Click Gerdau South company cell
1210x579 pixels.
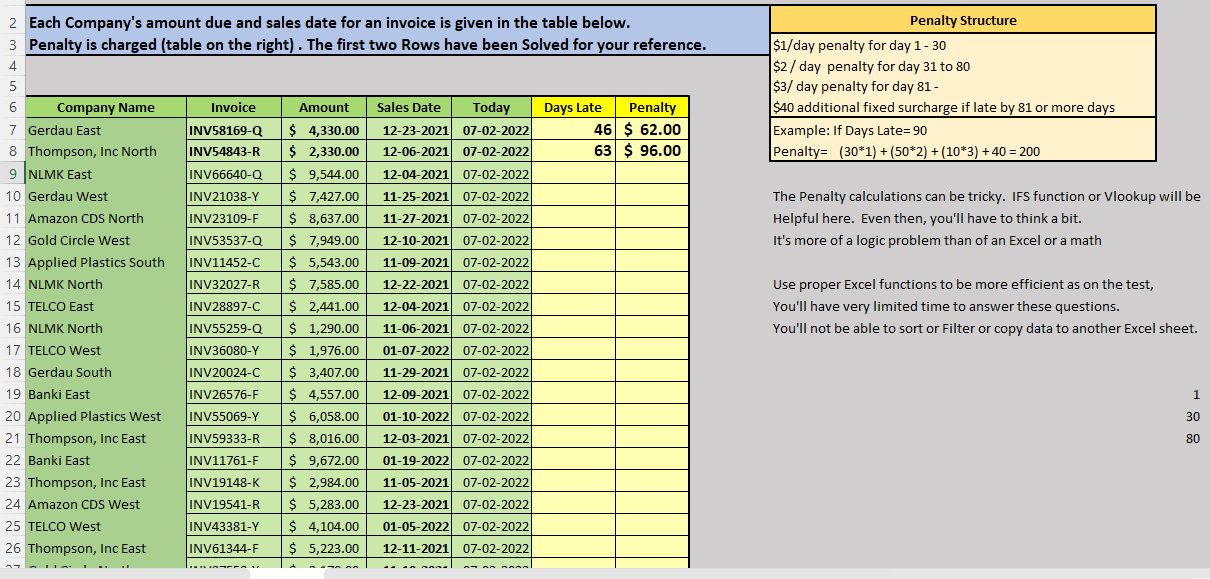(x=106, y=372)
